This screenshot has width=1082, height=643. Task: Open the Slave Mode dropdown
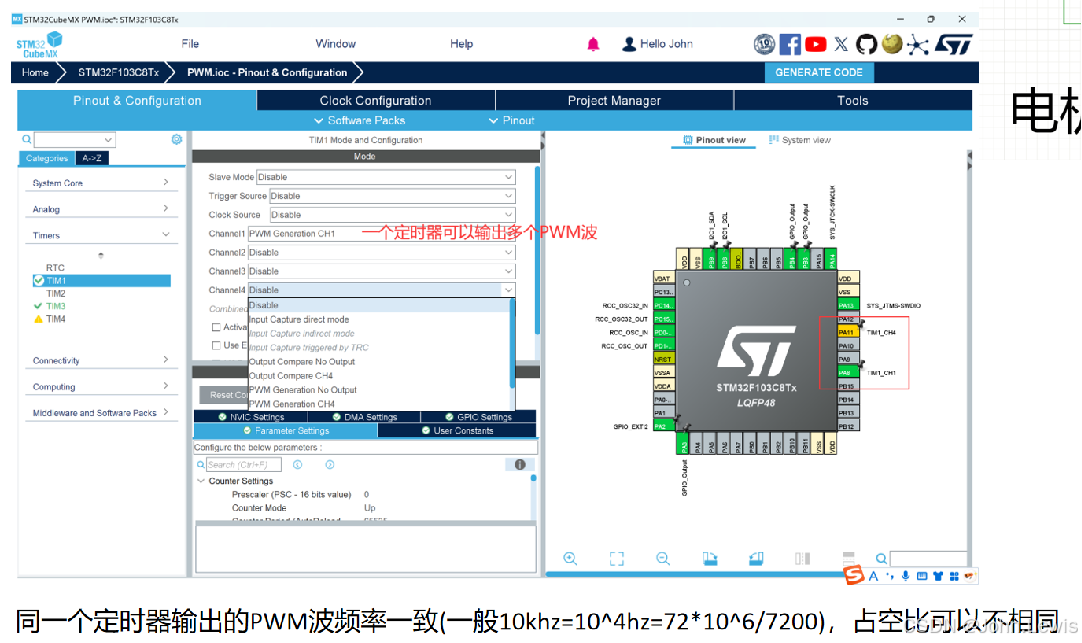(x=386, y=177)
